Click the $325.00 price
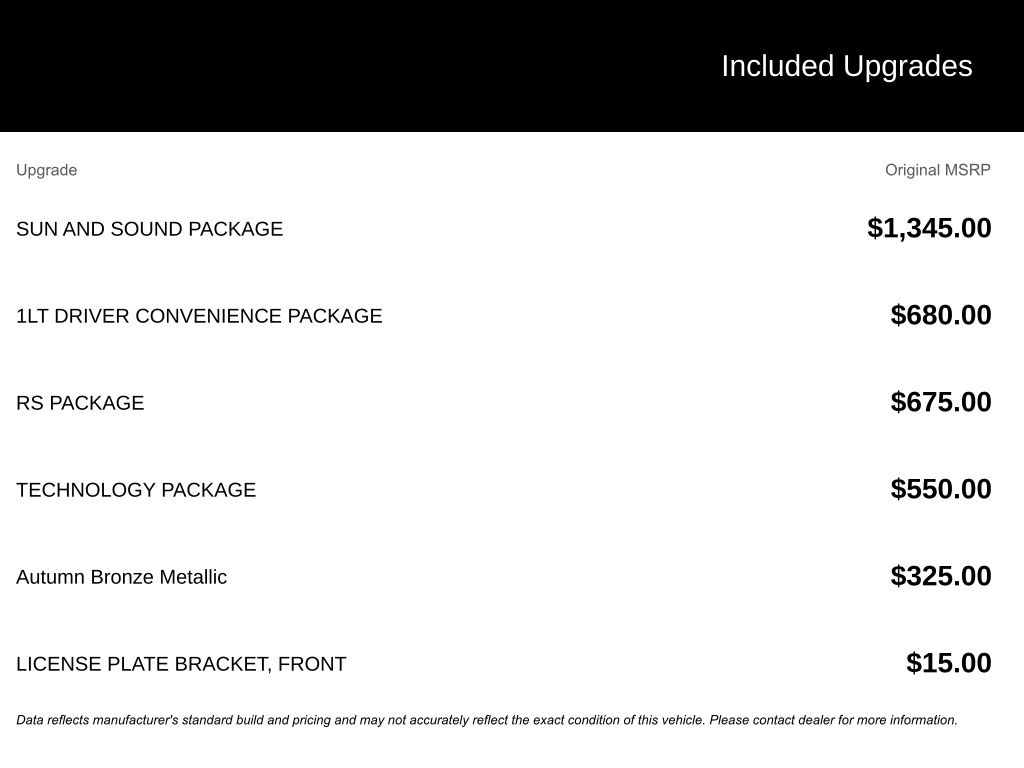 [941, 576]
